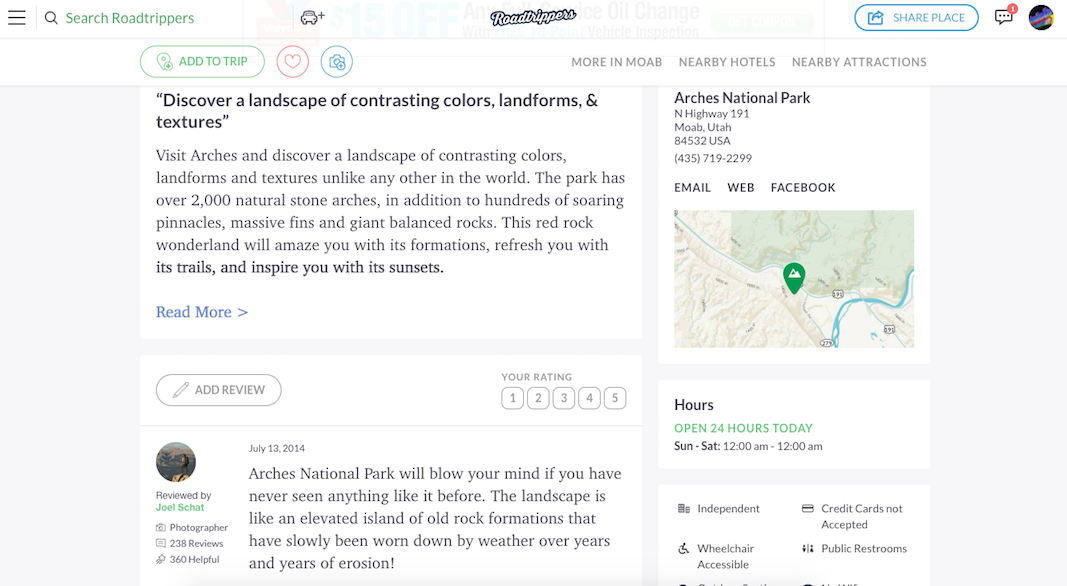Open the chat notifications icon

coord(1004,17)
